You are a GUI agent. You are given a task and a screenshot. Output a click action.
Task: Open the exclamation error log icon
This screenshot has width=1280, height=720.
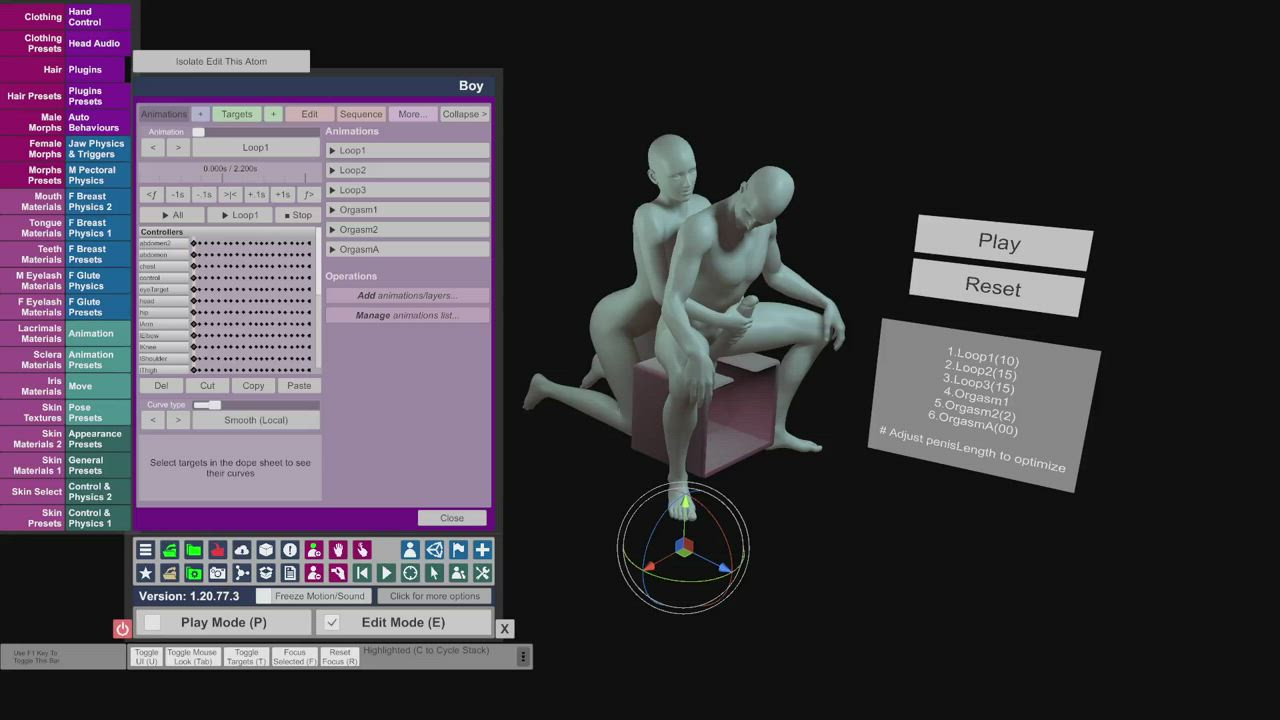(289, 550)
